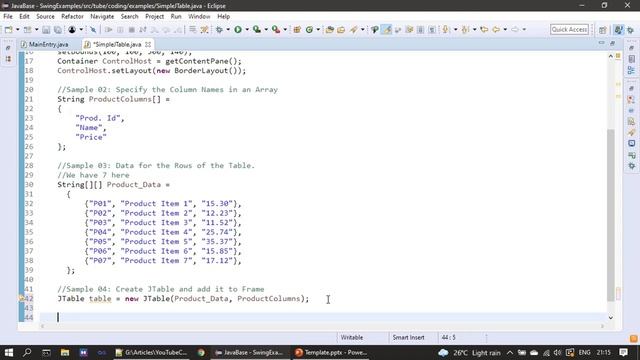Expand the Run configurations dropdown arrow

247,29
